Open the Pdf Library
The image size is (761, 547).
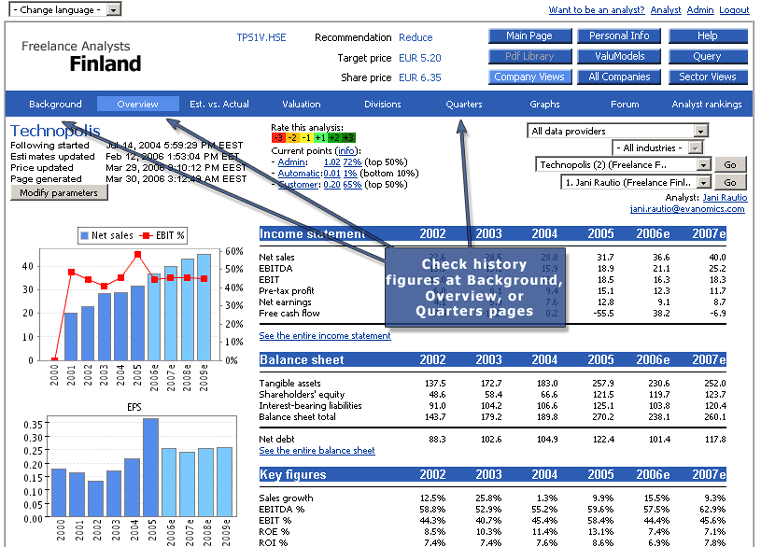click(x=529, y=56)
